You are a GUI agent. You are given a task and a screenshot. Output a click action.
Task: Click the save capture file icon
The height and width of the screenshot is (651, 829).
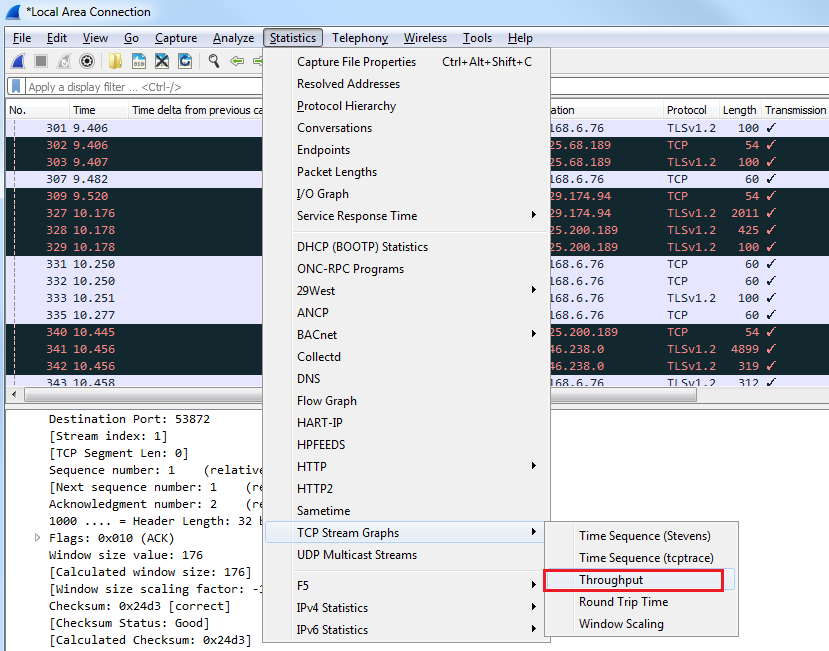coord(139,62)
